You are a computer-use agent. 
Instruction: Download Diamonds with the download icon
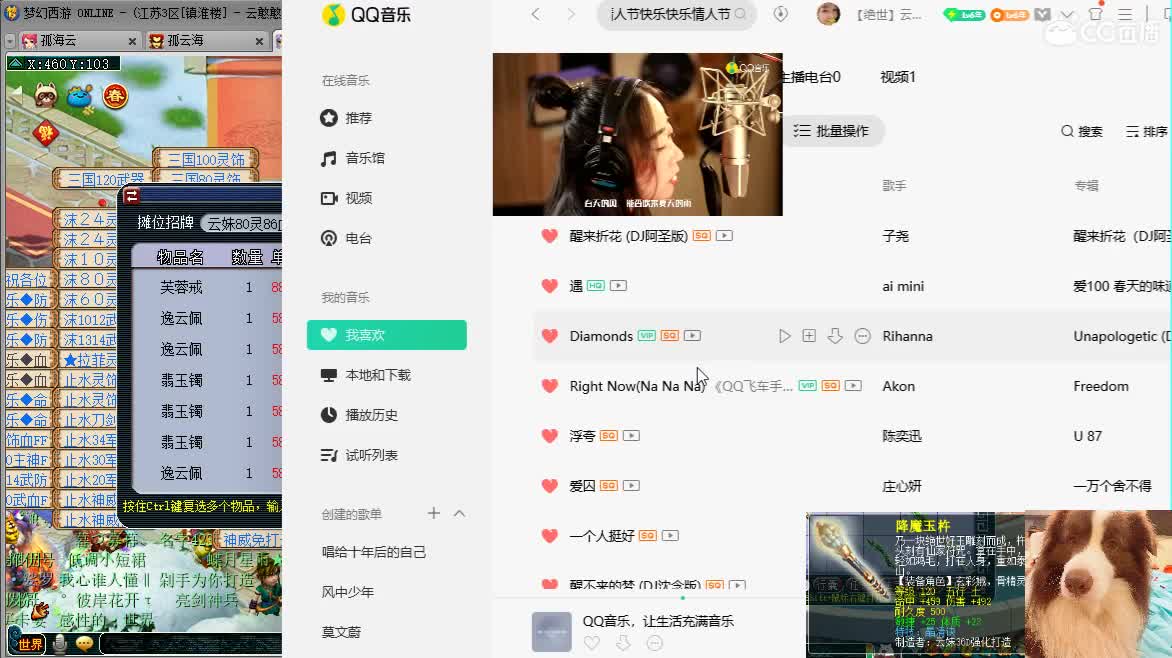pyautogui.click(x=835, y=336)
